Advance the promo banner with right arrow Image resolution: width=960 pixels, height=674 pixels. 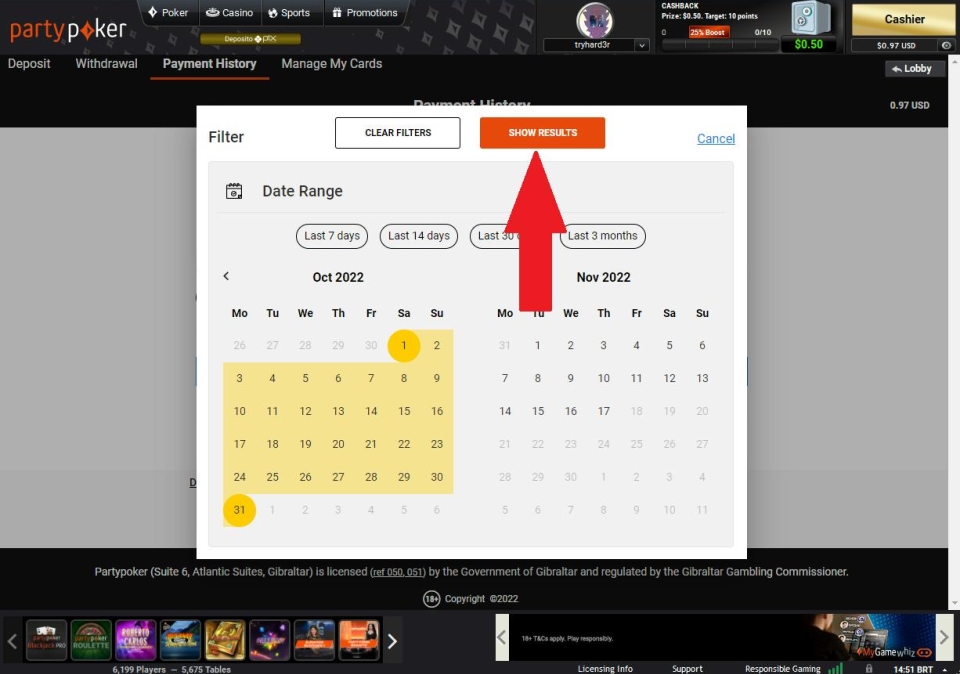pyautogui.click(x=943, y=638)
